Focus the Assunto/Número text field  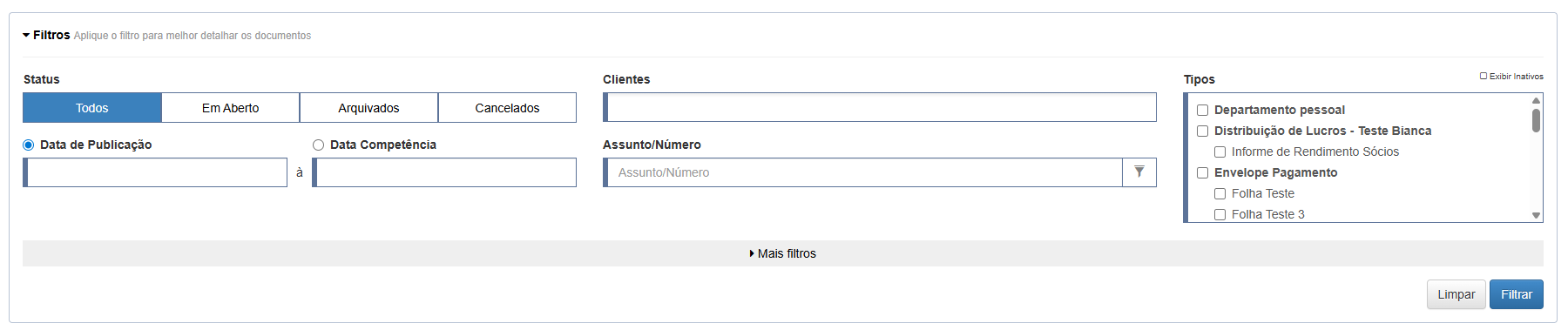(863, 172)
